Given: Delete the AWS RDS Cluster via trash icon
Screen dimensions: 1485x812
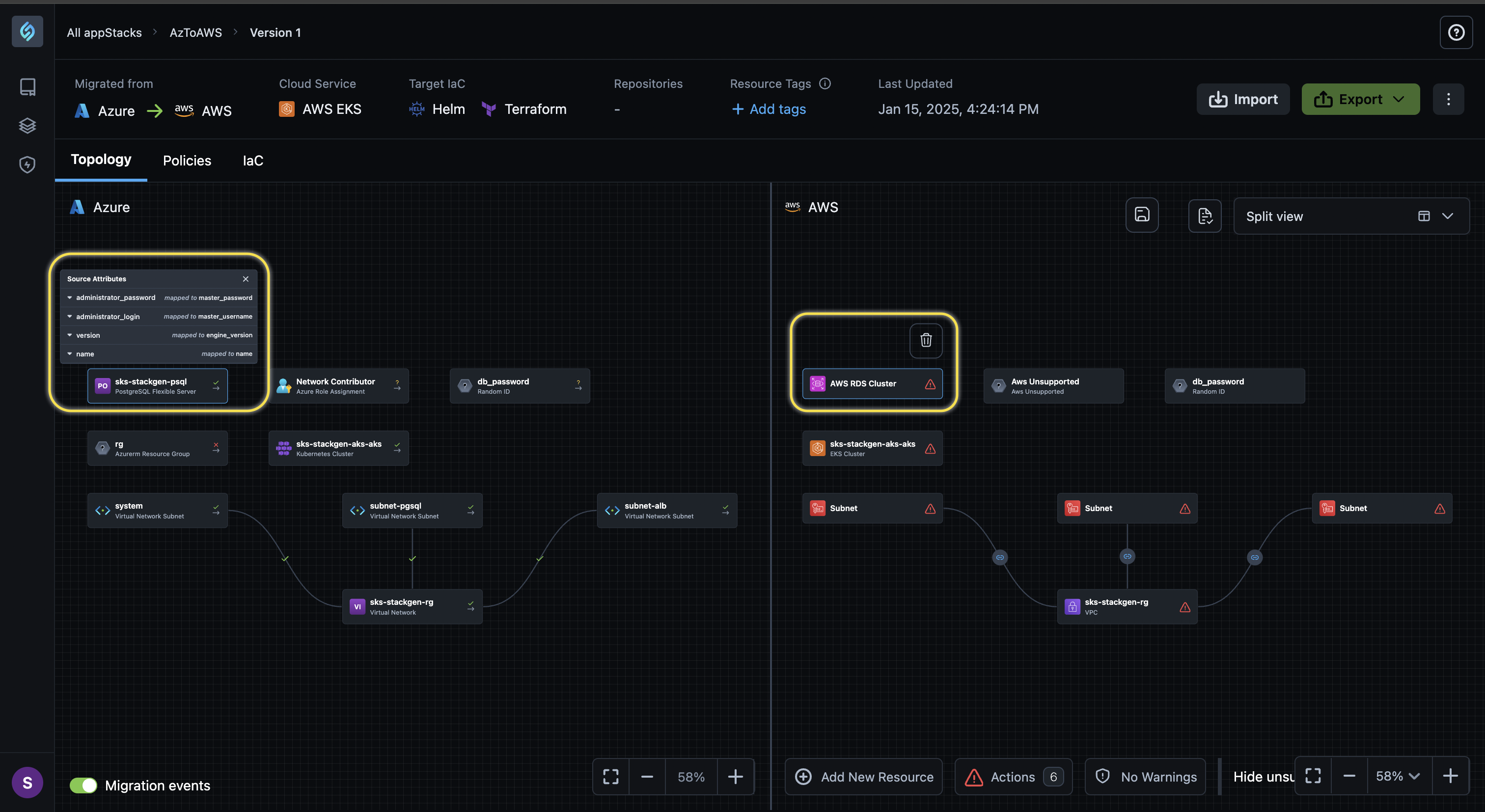Looking at the screenshot, I should [x=926, y=340].
